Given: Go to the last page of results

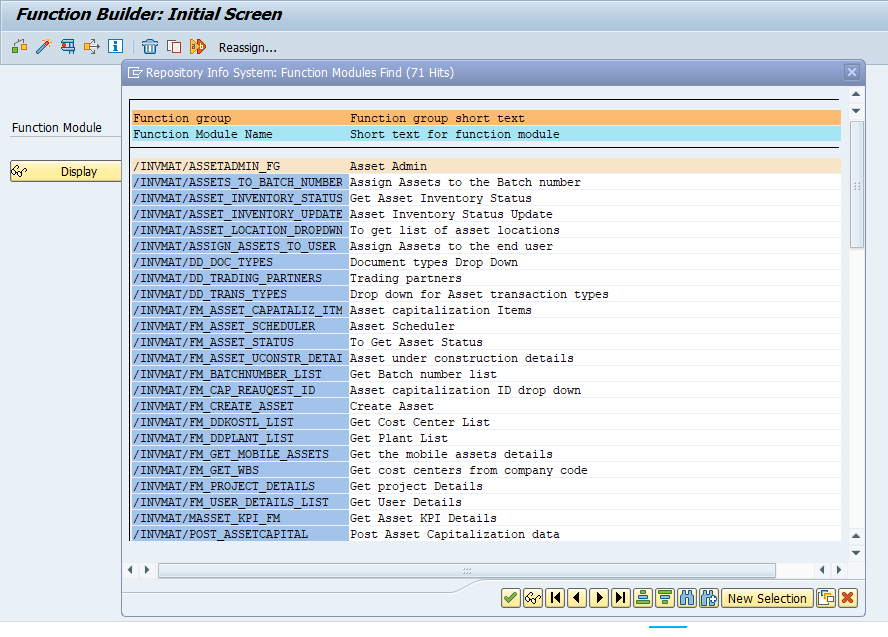Looking at the screenshot, I should (621, 598).
